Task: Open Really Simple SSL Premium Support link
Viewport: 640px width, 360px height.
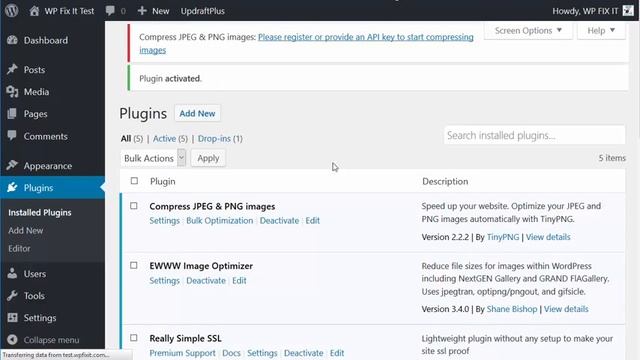Action: tap(182, 353)
